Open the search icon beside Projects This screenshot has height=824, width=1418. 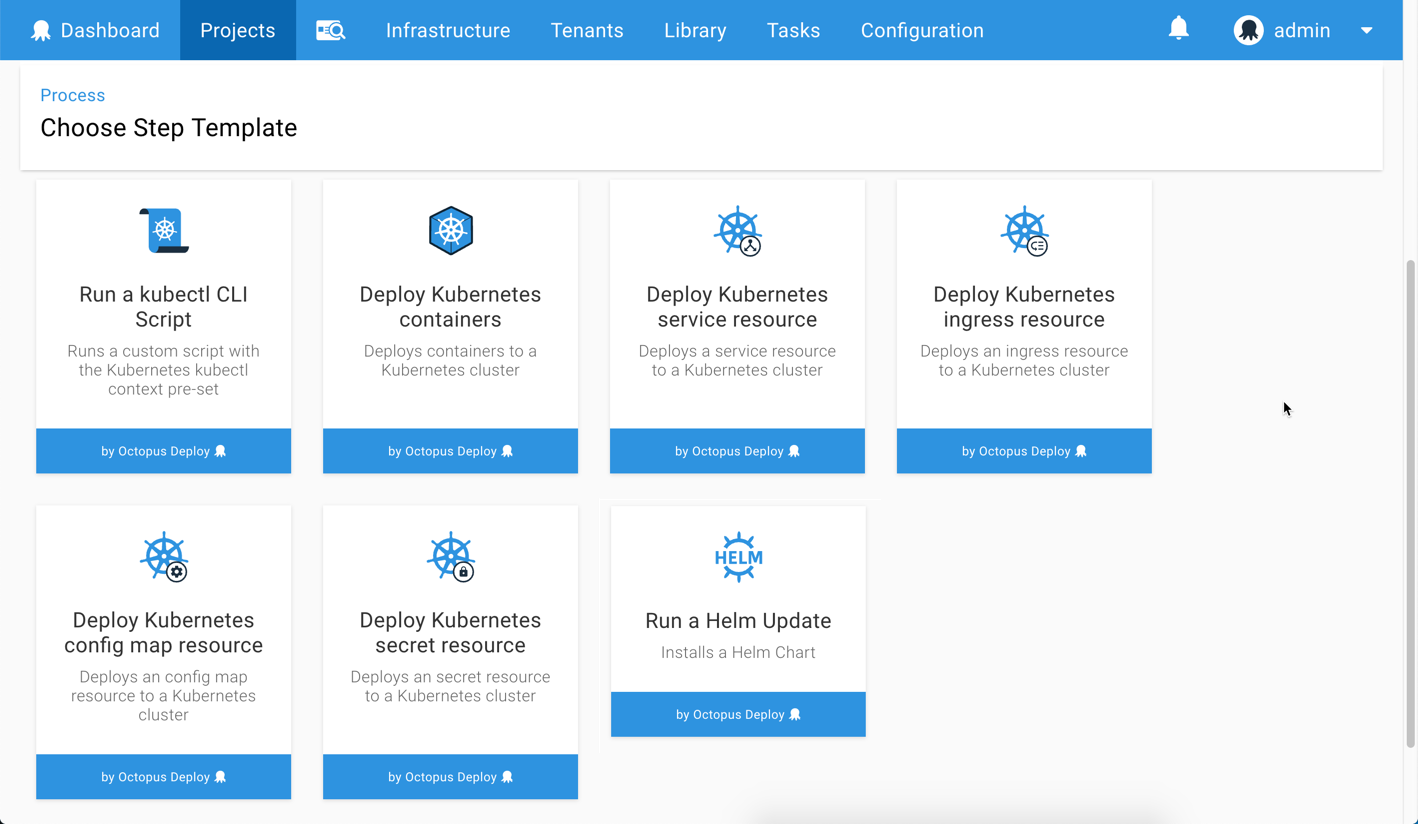(x=331, y=30)
